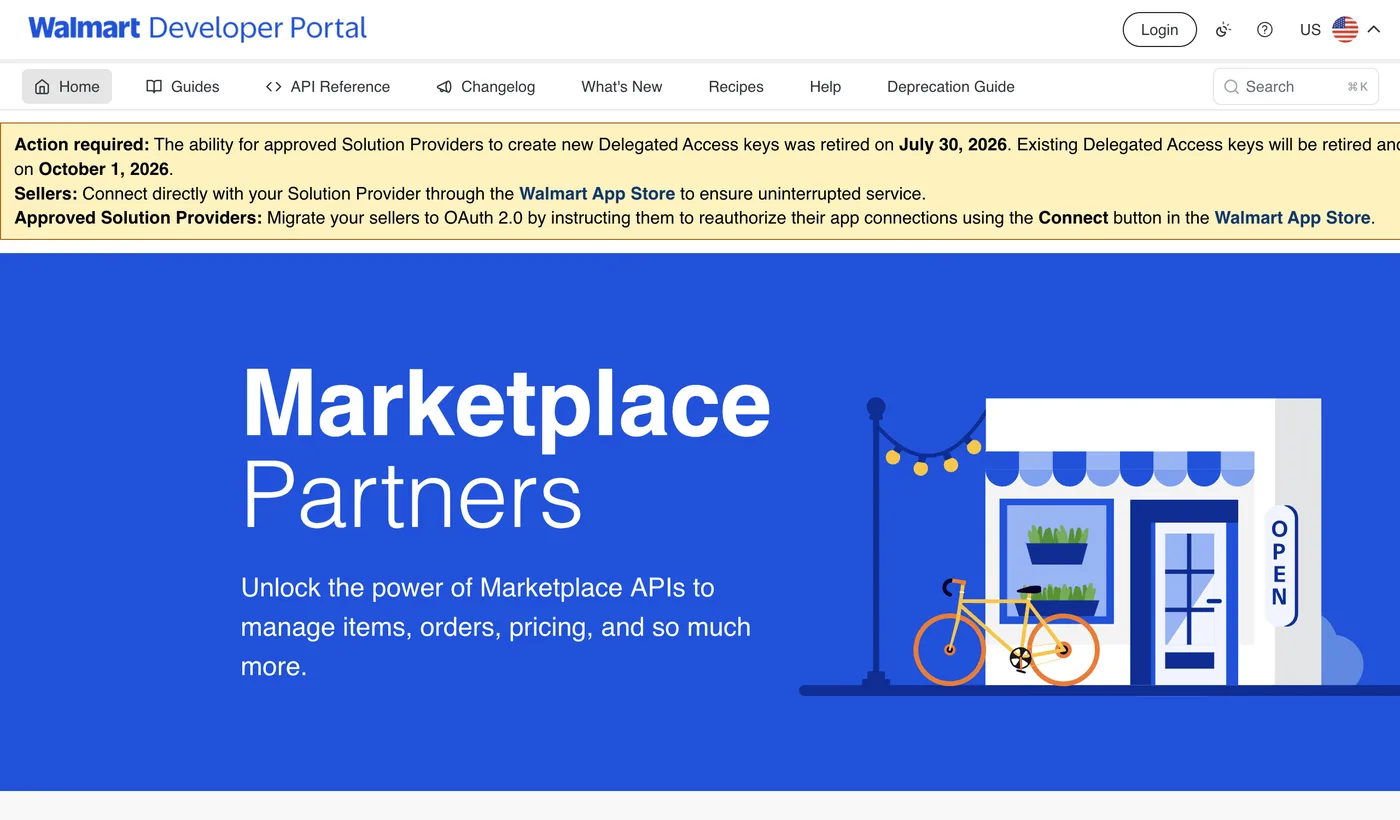Viewport: 1400px width, 820px height.
Task: Click the Search magnifier icon
Action: 1232,87
